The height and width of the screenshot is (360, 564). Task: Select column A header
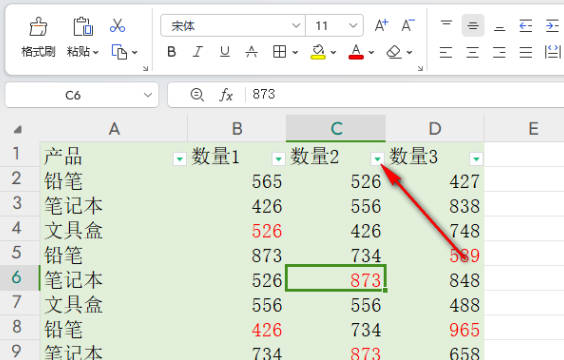coord(114,128)
